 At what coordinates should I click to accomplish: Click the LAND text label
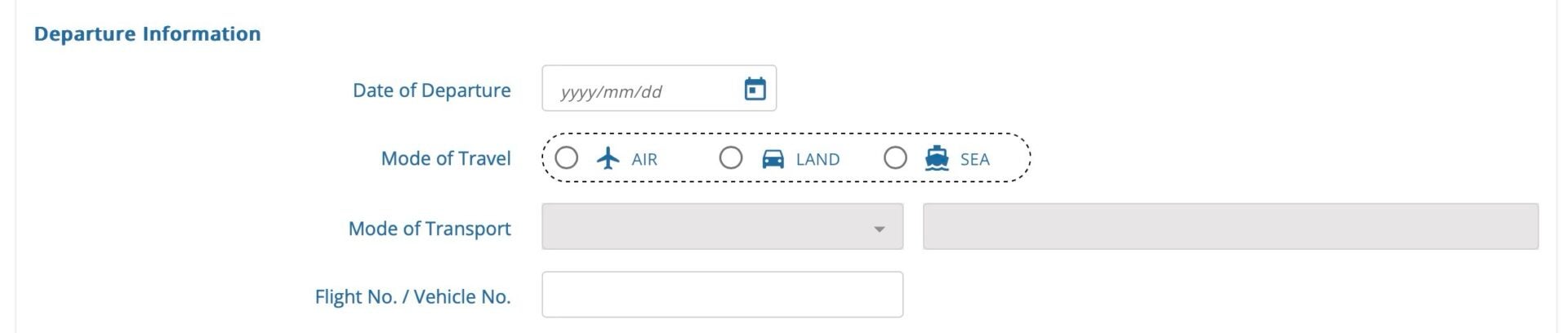(x=817, y=159)
